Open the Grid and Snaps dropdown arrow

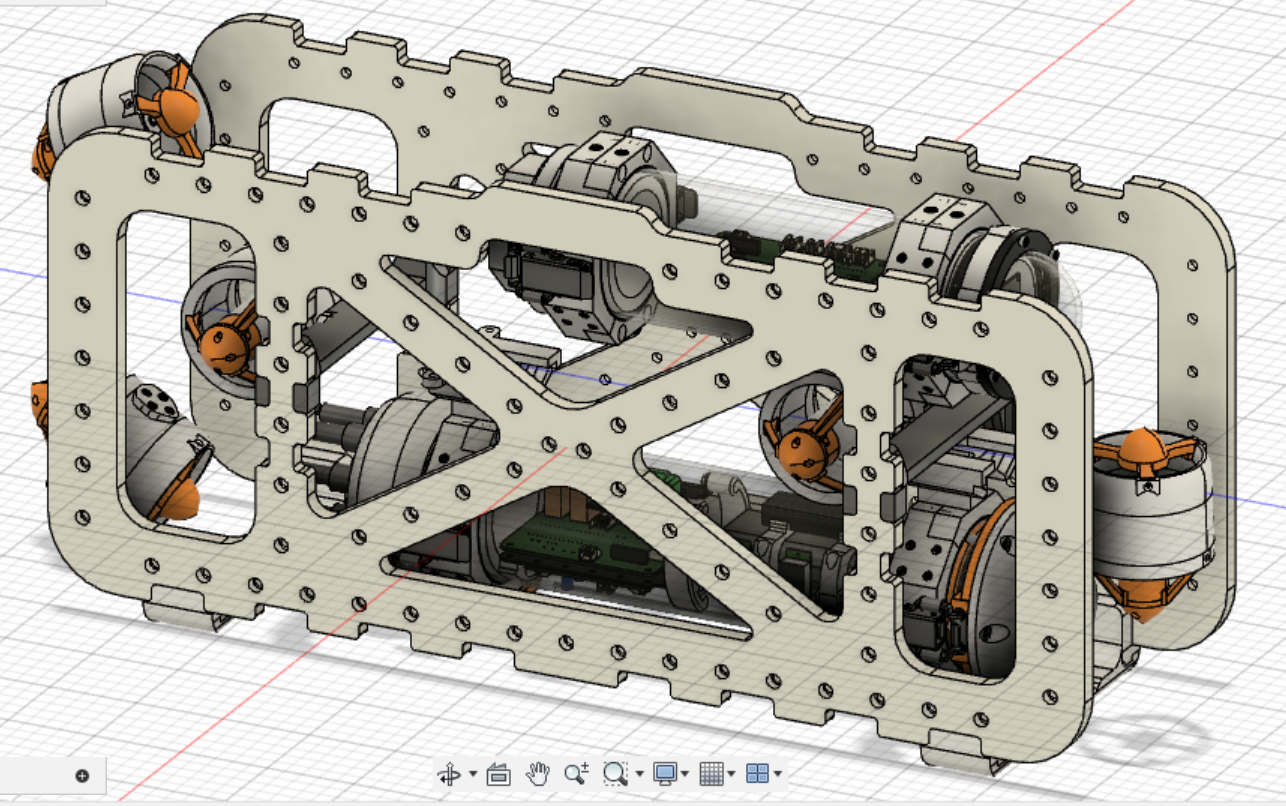[x=732, y=774]
